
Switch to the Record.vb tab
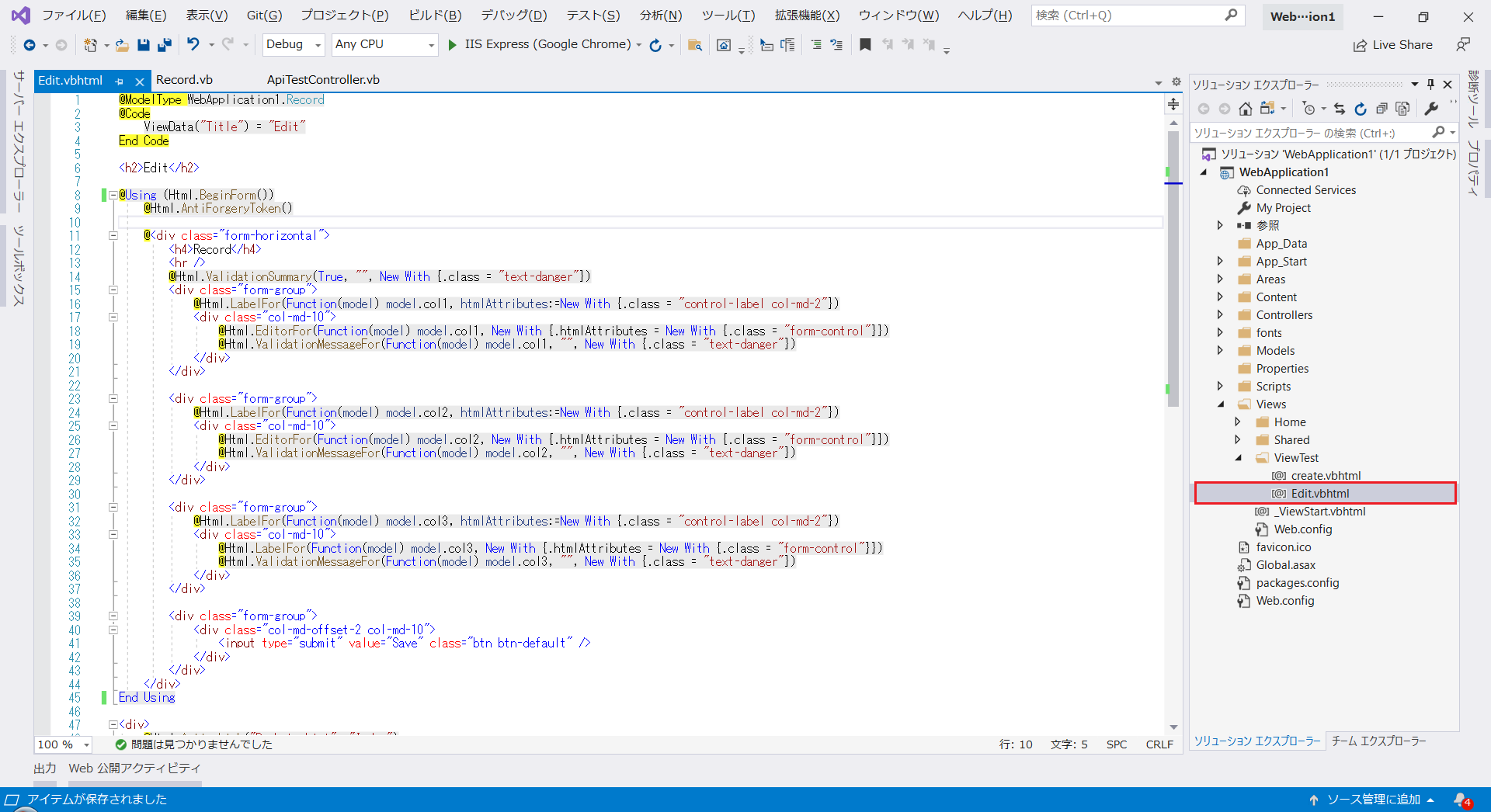[x=184, y=79]
